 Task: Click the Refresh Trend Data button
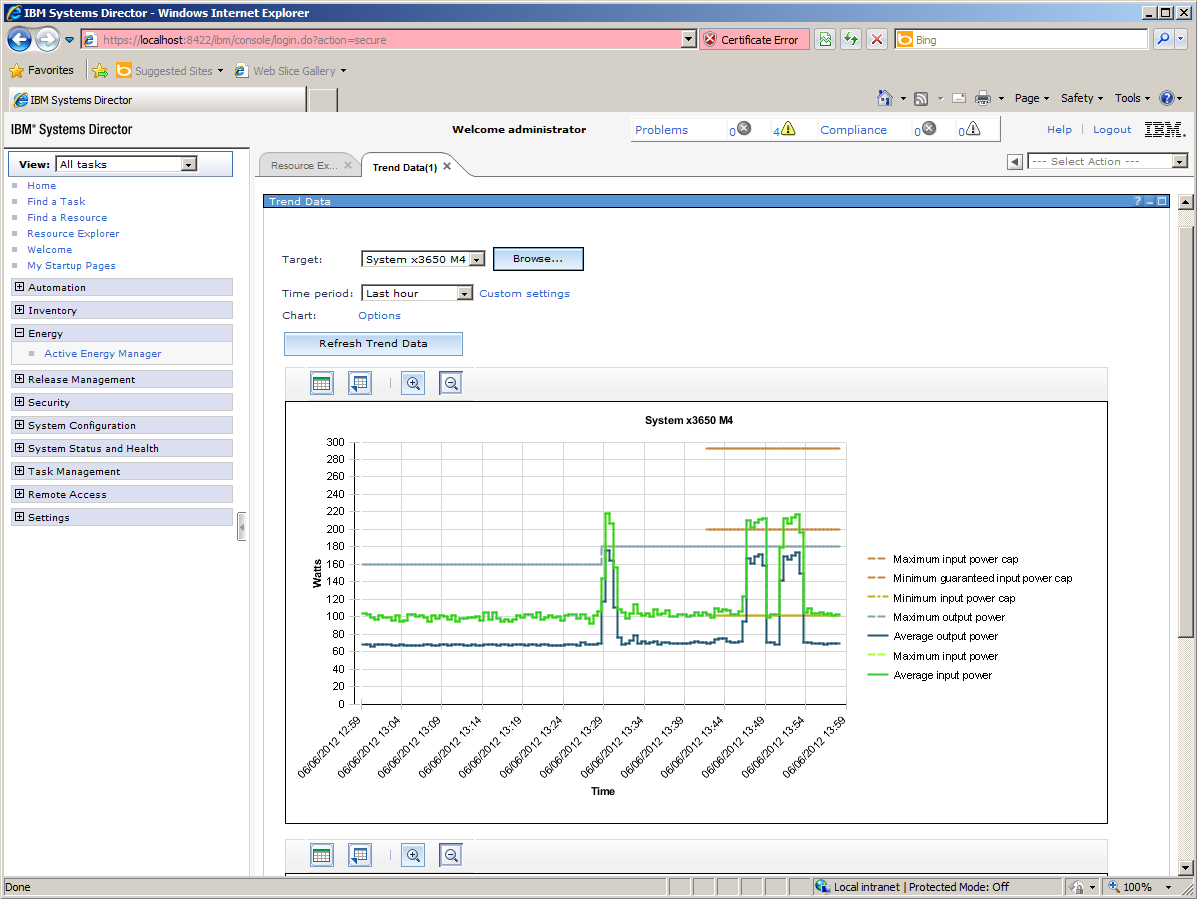tap(373, 343)
